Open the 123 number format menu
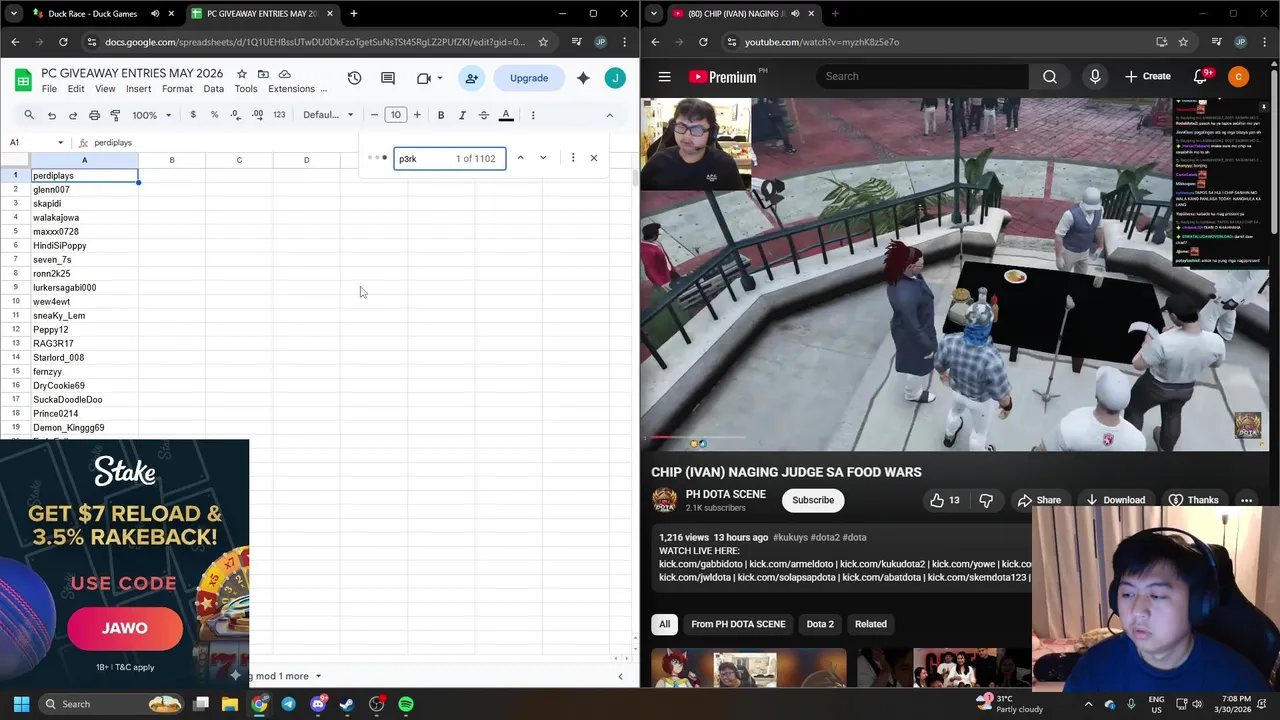This screenshot has height=720, width=1280. pos(279,115)
